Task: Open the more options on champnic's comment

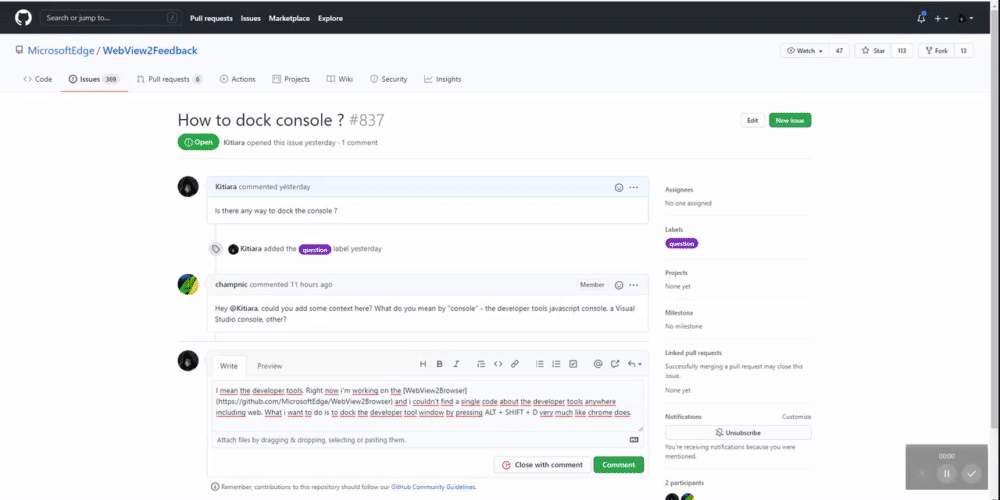Action: [633, 285]
